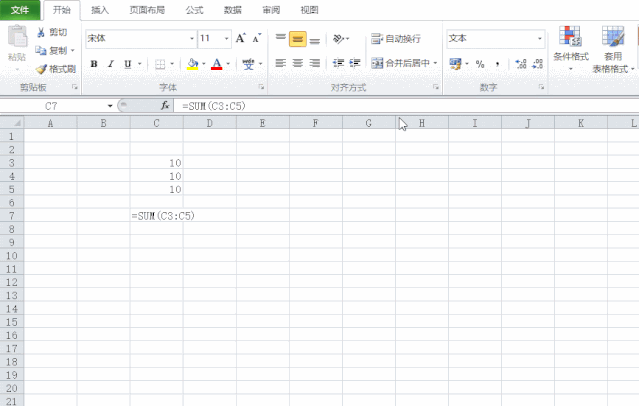
Task: Switch to the 数据 (Data) tab
Action: pyautogui.click(x=233, y=10)
